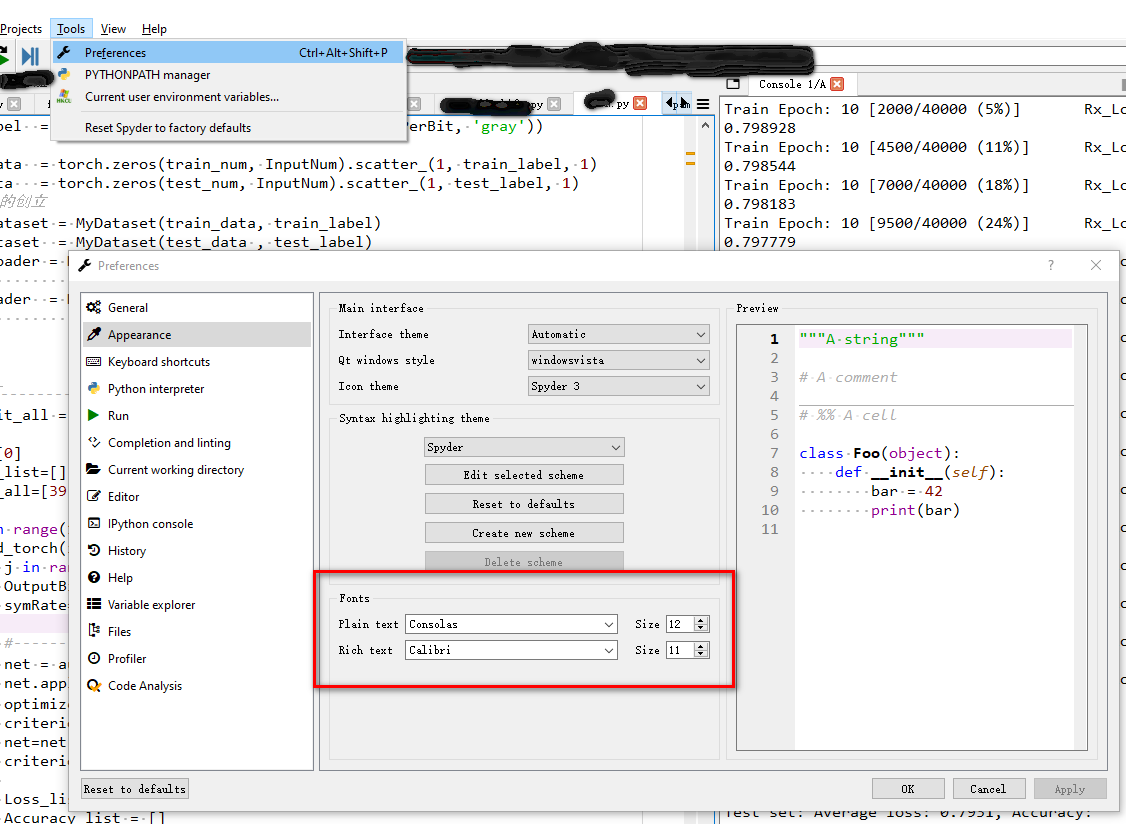Open the Help menu

click(x=154, y=29)
